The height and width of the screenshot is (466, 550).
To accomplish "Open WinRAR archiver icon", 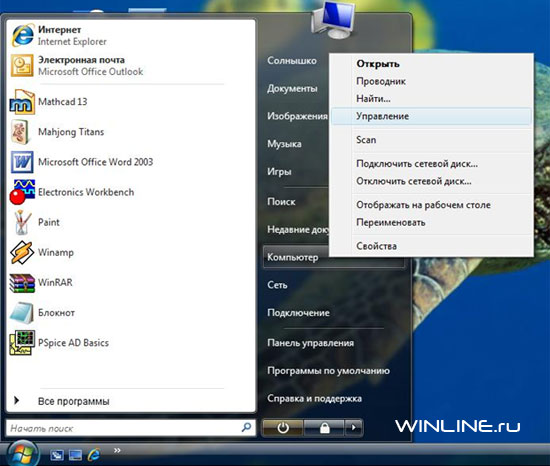I will (x=22, y=283).
